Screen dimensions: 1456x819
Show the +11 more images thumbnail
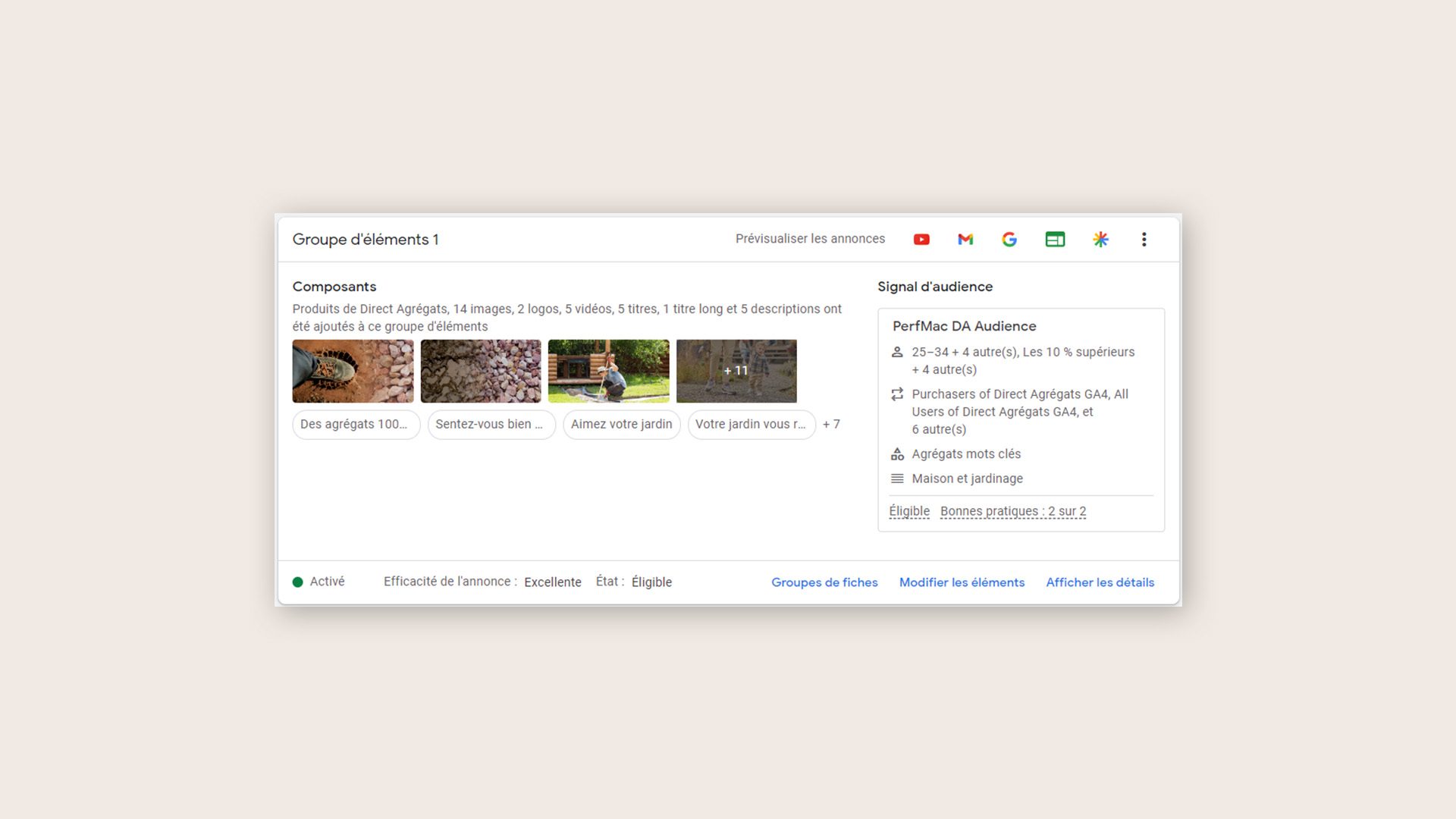736,371
